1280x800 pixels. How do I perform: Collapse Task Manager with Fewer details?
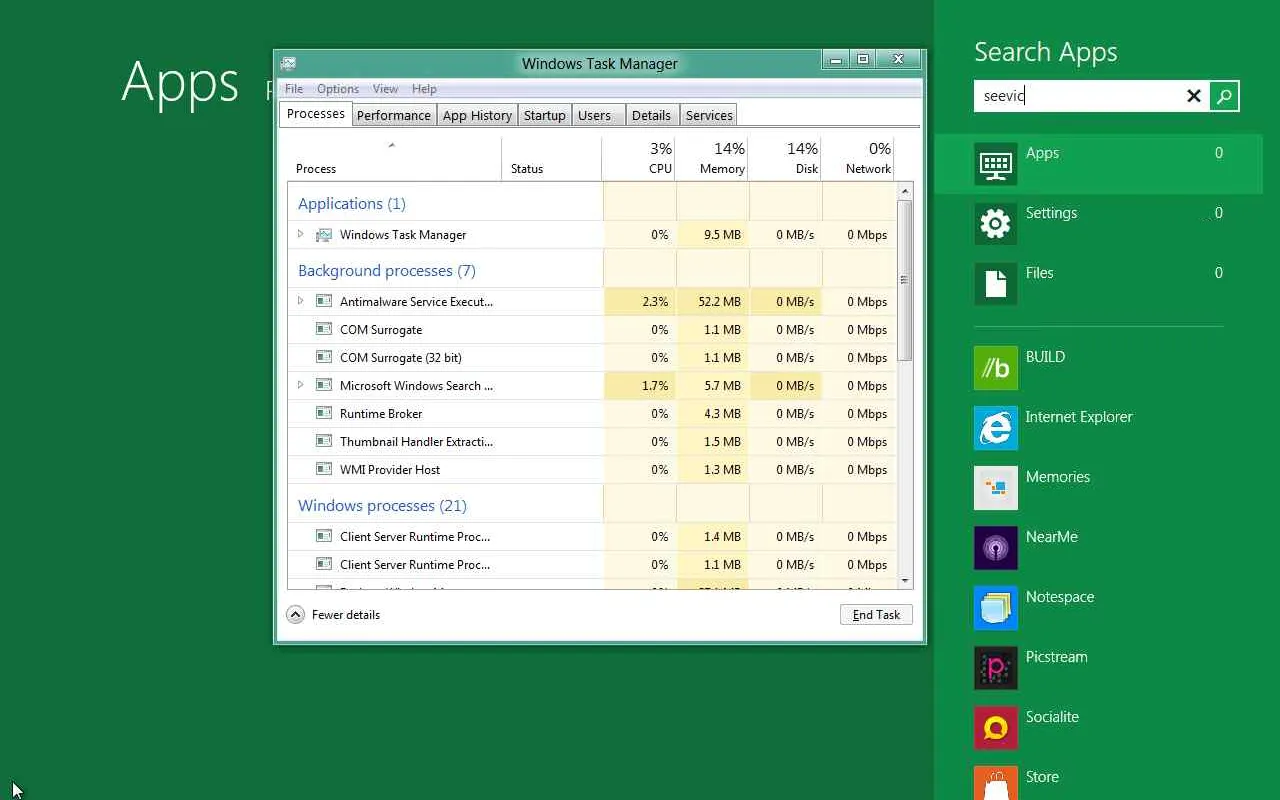tap(334, 615)
